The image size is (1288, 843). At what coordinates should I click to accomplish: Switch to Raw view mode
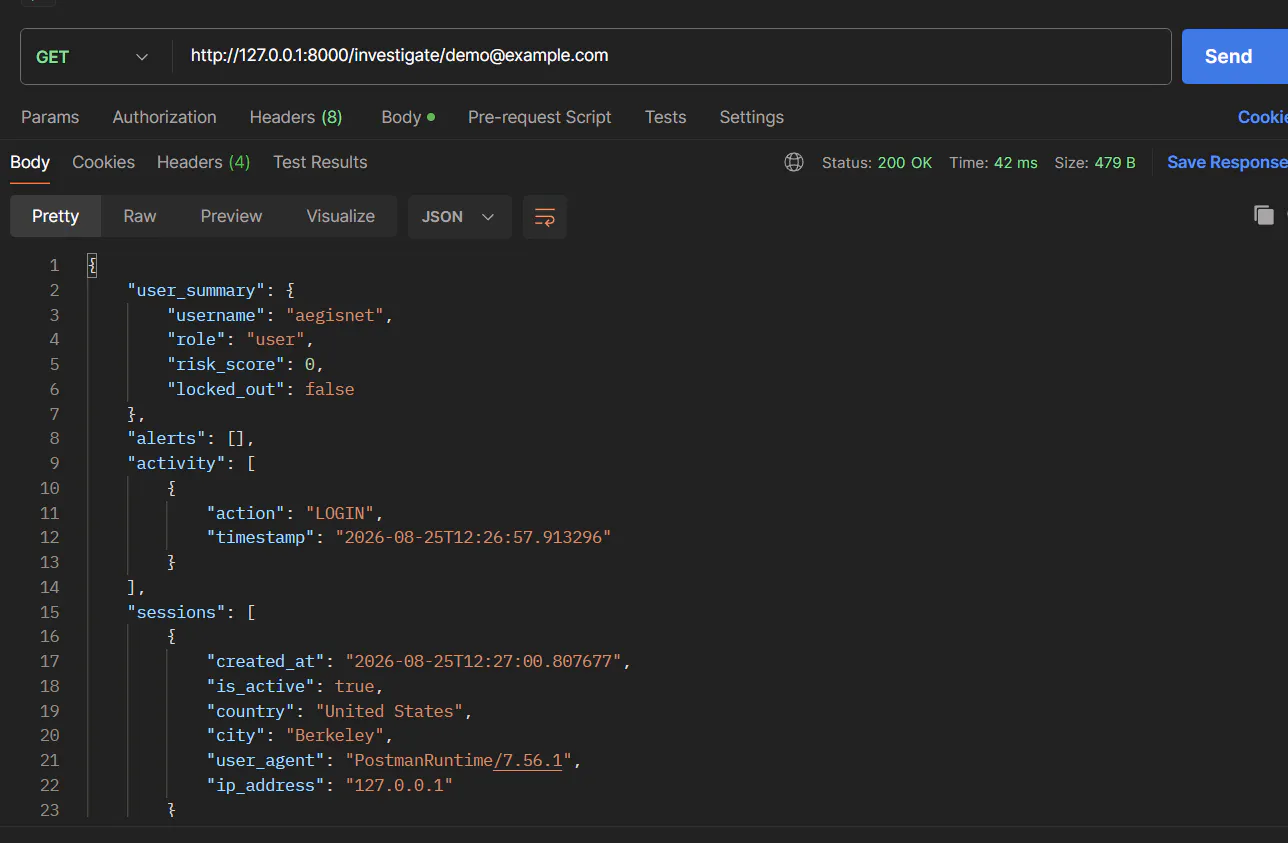tap(140, 216)
